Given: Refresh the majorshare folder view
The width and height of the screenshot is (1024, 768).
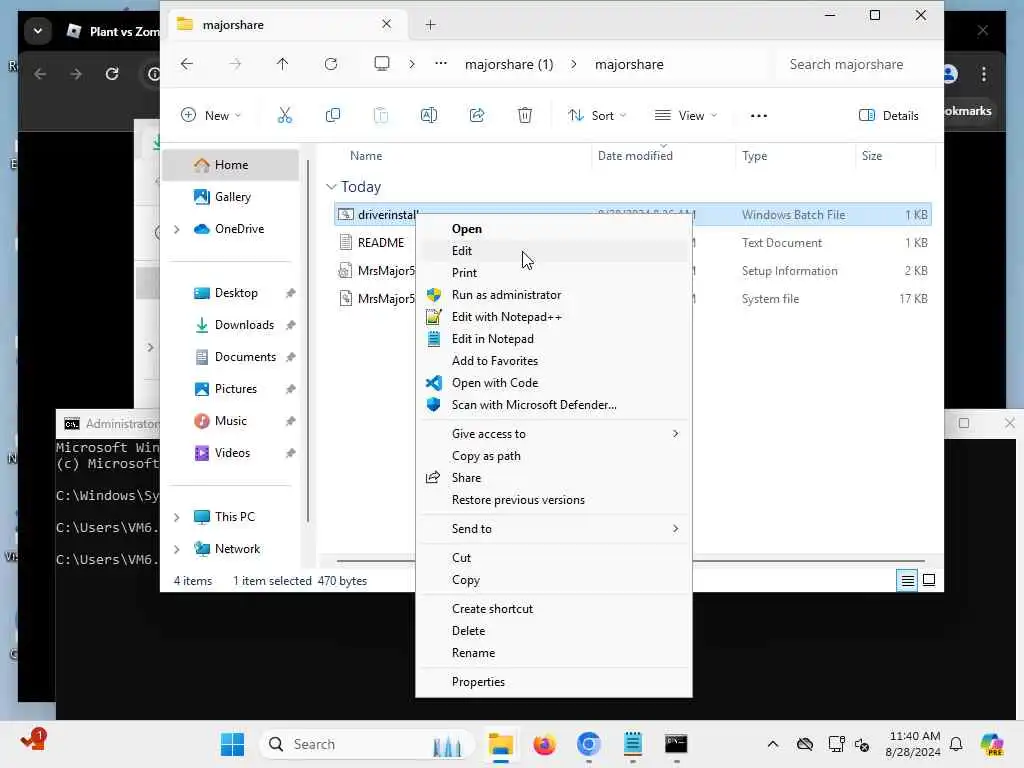Looking at the screenshot, I should 330,64.
